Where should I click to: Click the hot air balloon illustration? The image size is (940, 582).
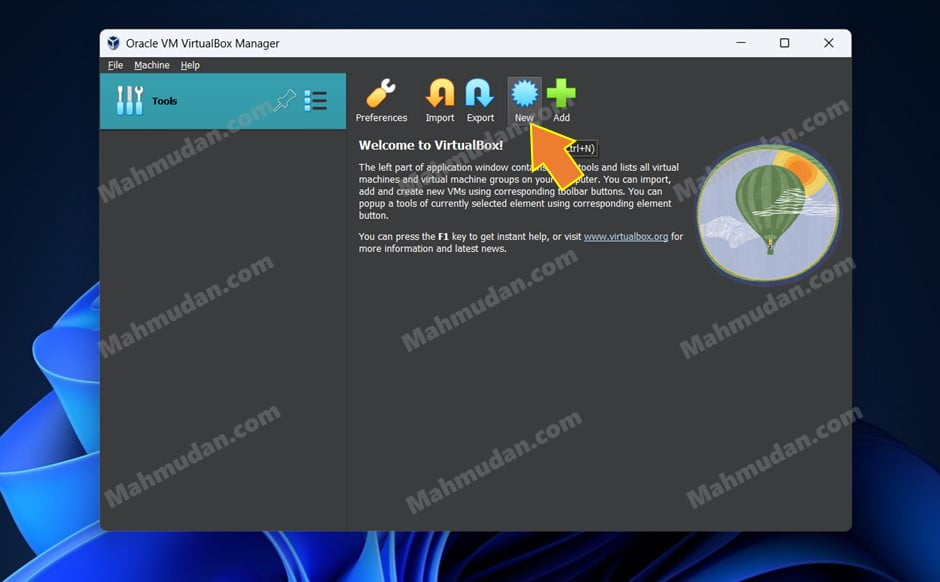click(767, 211)
